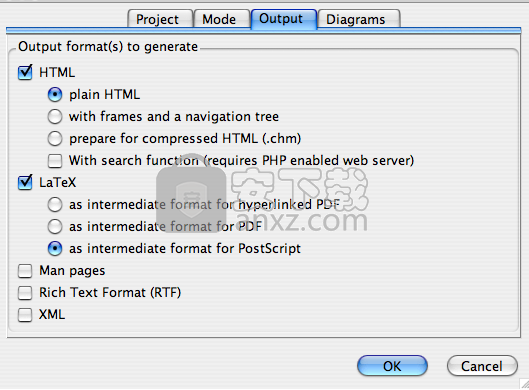Check the Rich Text Format (RTF) box
This screenshot has height=390, width=529.
coord(25,292)
